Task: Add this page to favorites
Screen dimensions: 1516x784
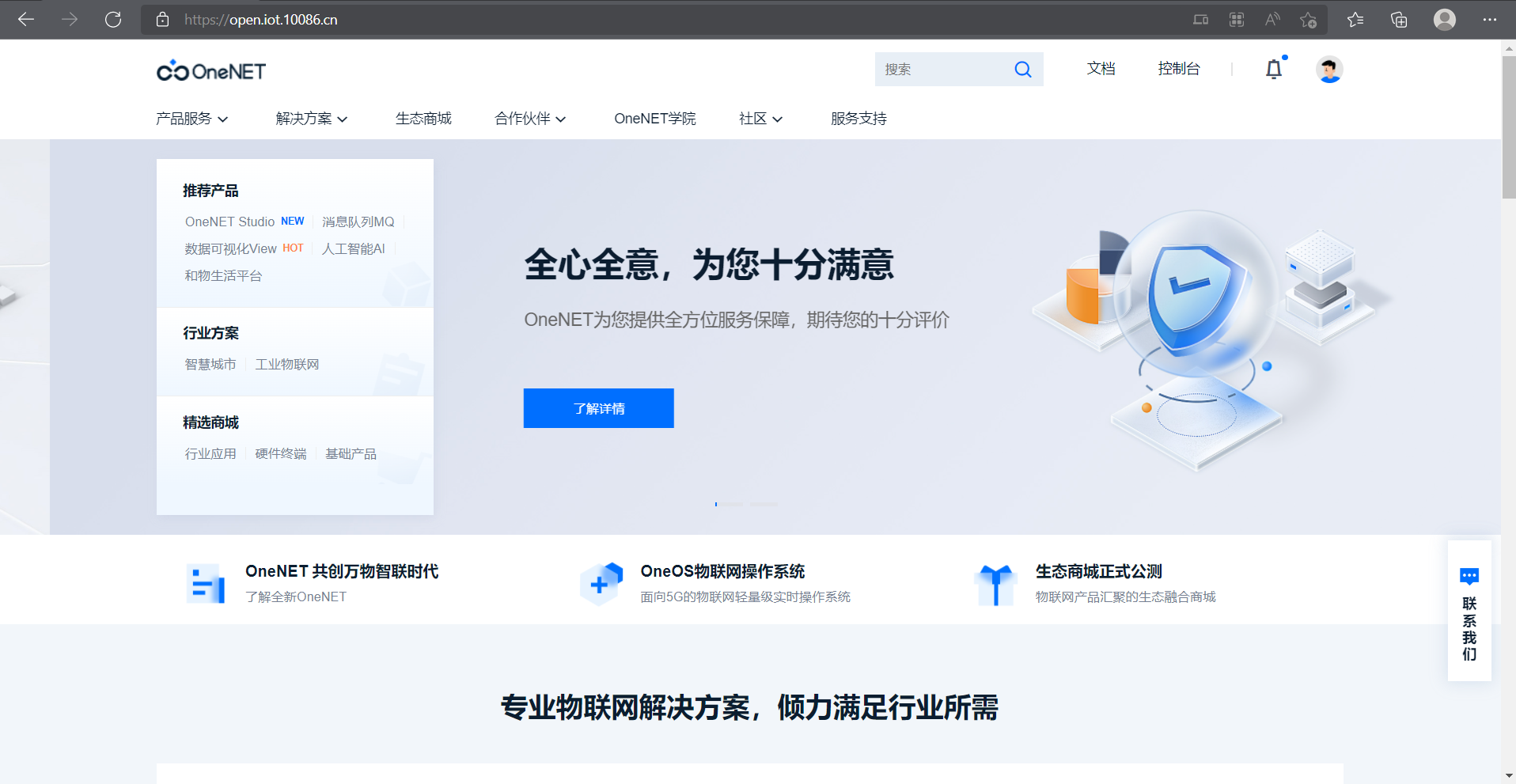Action: (1308, 20)
